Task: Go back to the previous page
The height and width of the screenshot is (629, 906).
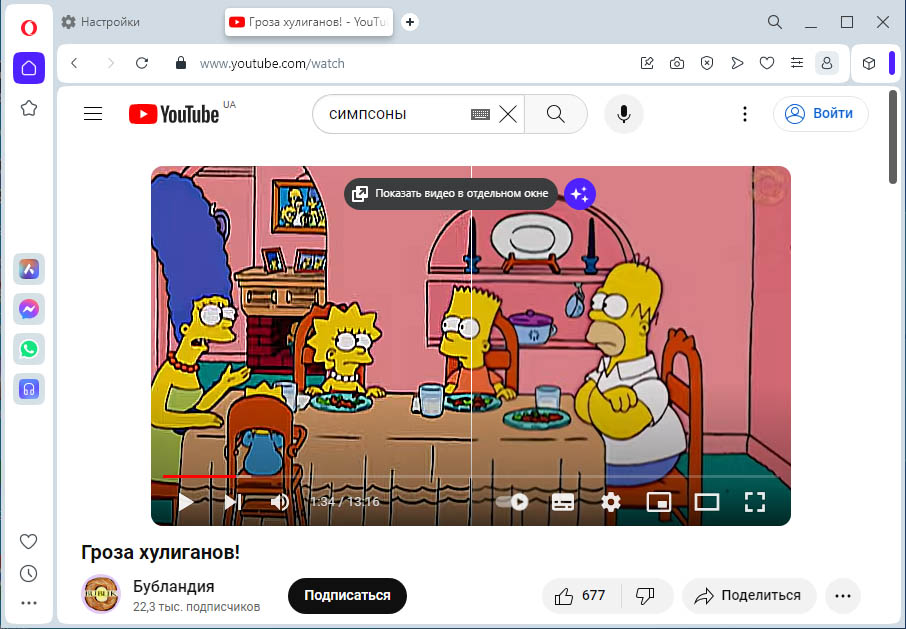Action: pyautogui.click(x=74, y=63)
